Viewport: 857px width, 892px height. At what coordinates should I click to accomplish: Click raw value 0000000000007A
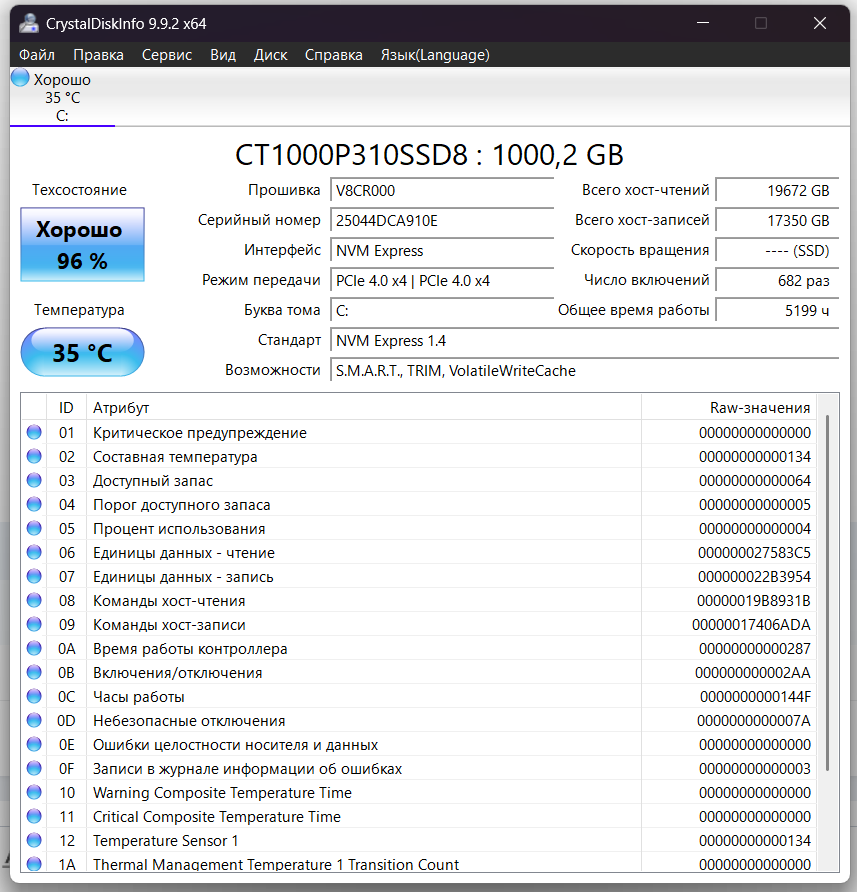pos(754,721)
